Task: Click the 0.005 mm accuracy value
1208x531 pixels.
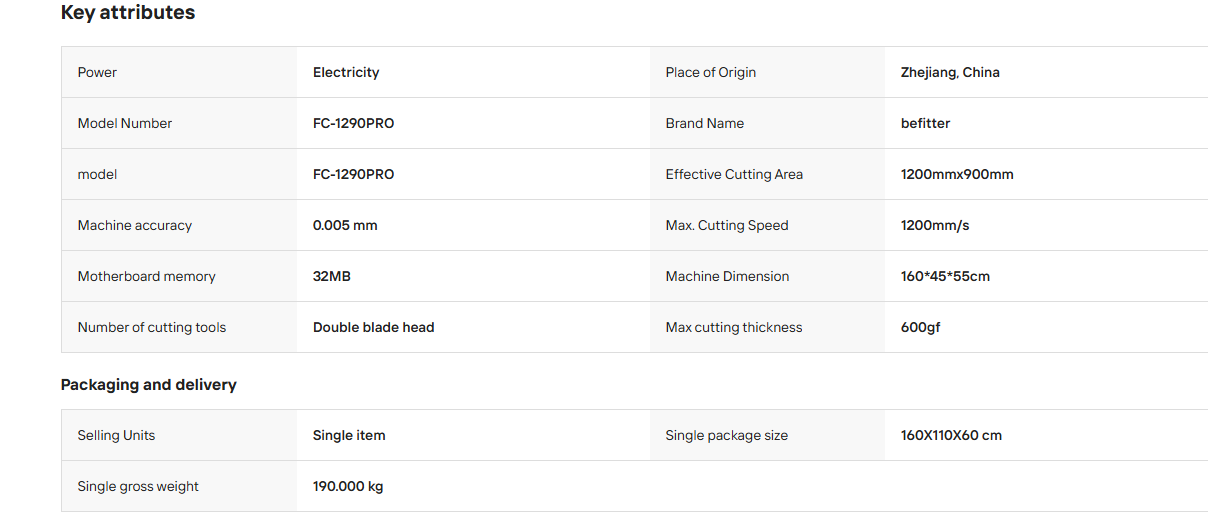Action: click(345, 225)
